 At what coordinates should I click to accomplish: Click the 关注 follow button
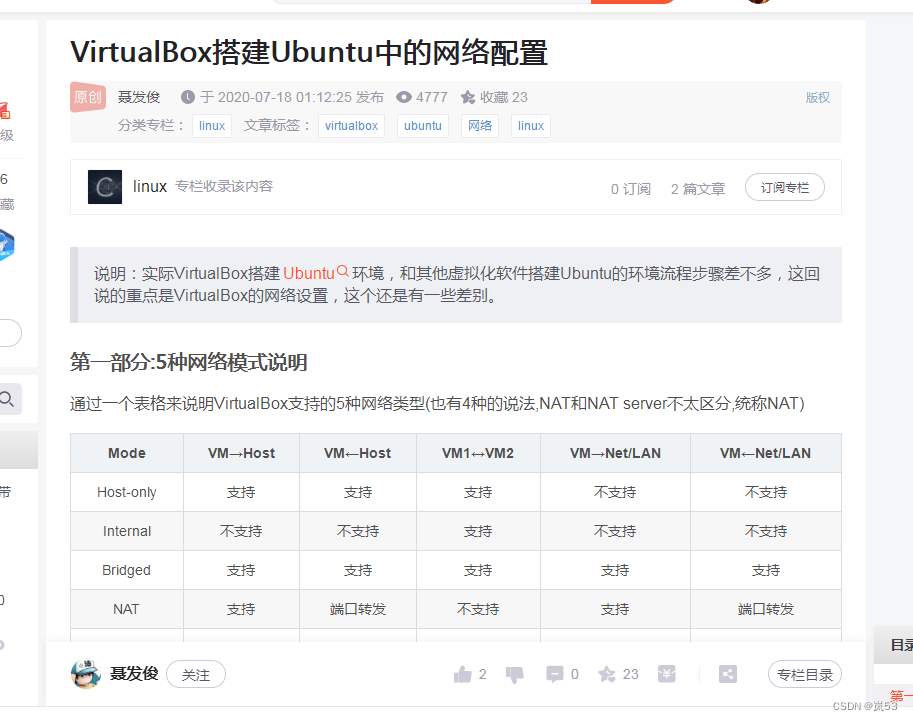196,674
